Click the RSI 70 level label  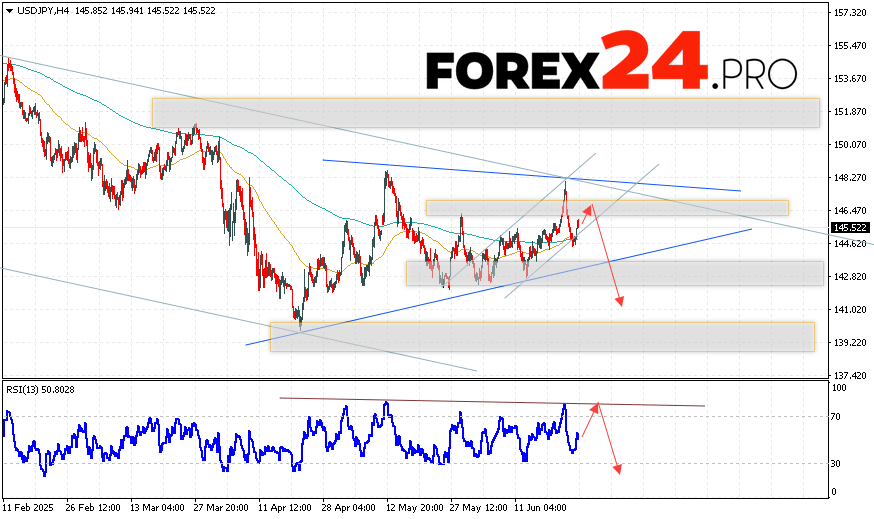(x=836, y=415)
